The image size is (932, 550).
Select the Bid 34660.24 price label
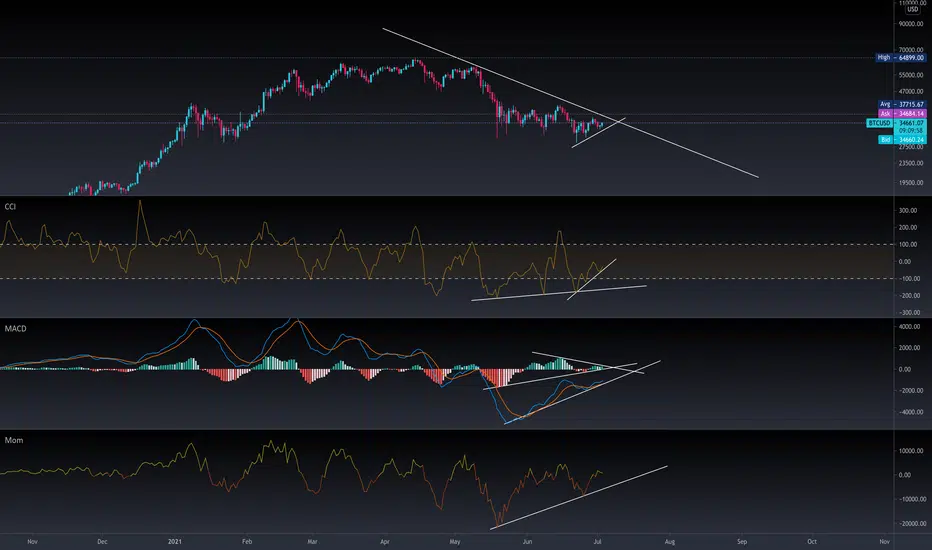click(x=902, y=140)
